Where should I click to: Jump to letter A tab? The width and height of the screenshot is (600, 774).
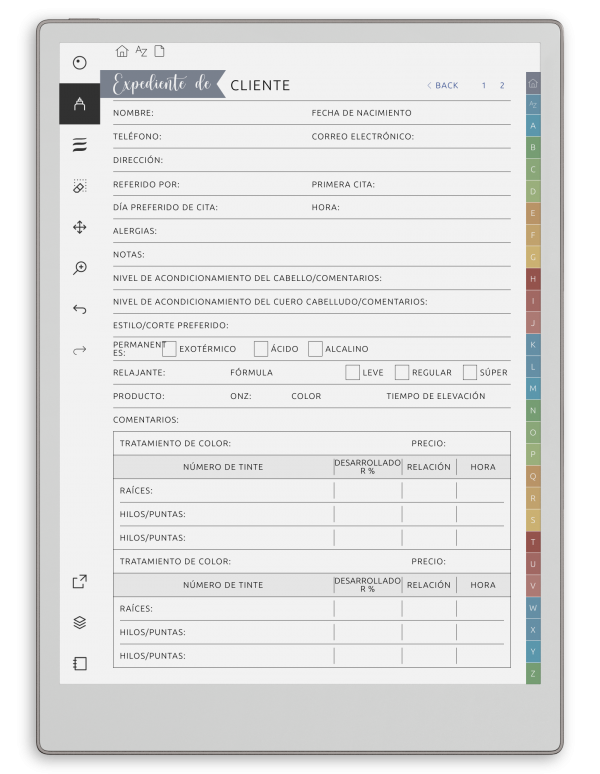point(533,126)
